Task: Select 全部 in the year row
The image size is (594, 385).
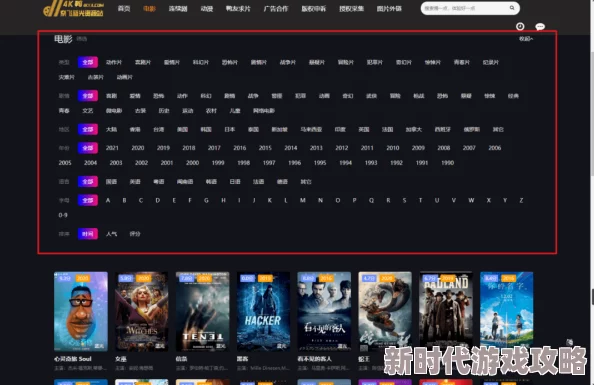Action: (88, 148)
